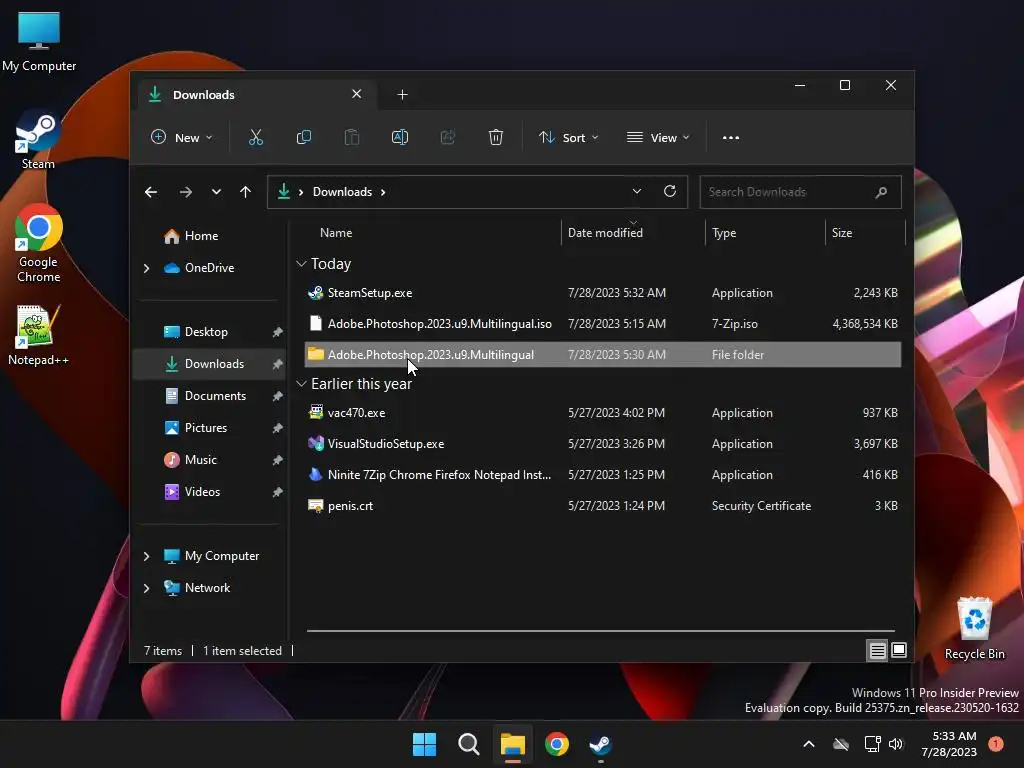
Task: Click Chrome icon in the taskbar
Action: (x=556, y=744)
